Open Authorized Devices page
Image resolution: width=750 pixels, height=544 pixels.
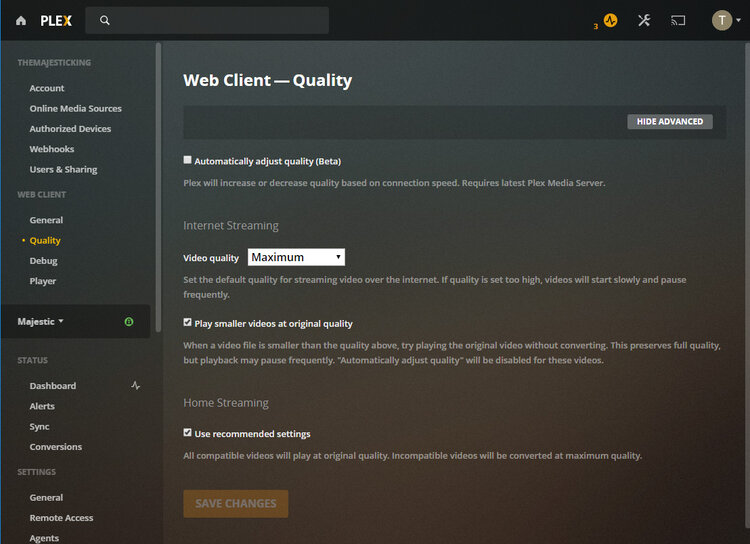click(x=70, y=129)
